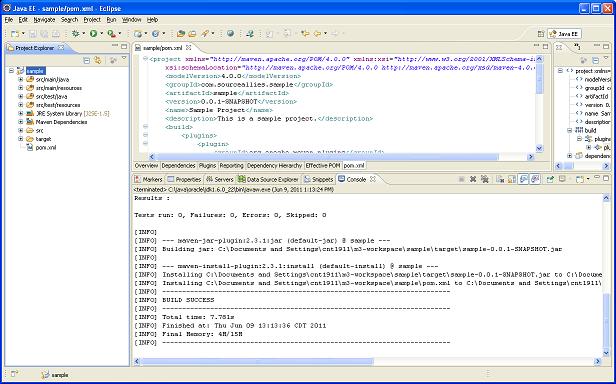616x384 pixels.
Task: Click the Back navigation arrow in toolbar
Action: point(317,34)
